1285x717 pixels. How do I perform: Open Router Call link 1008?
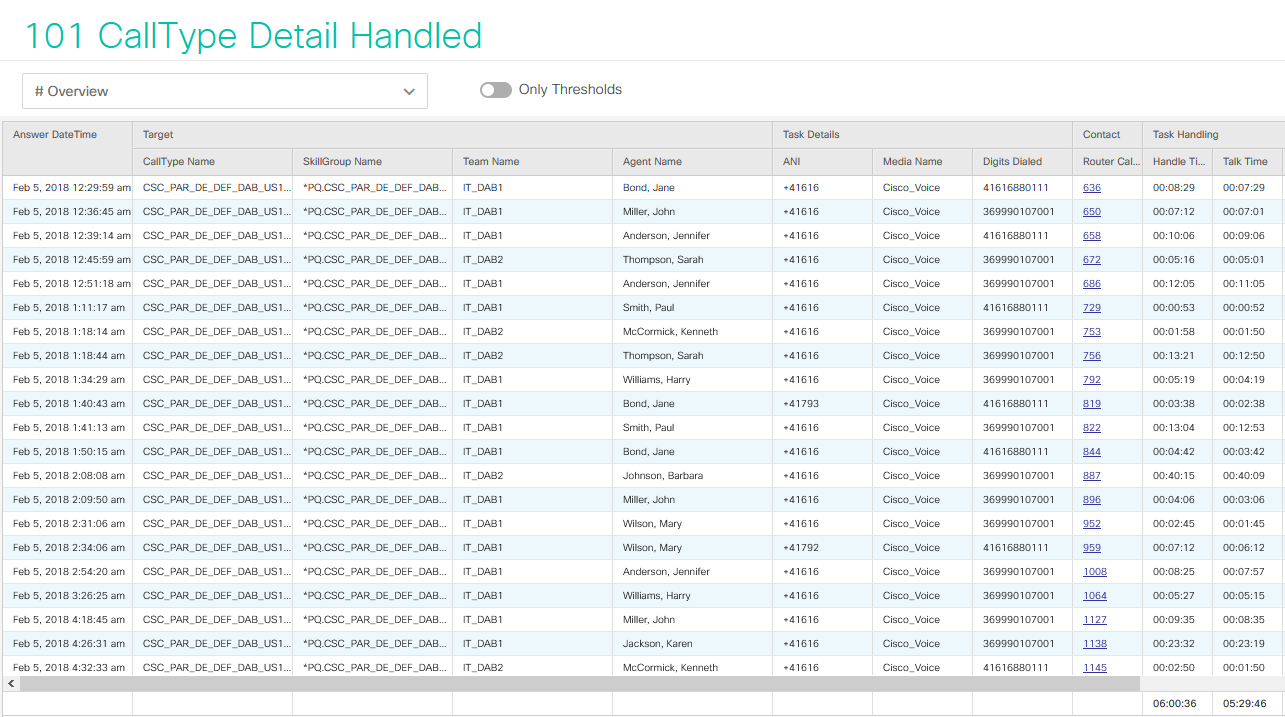pyautogui.click(x=1095, y=572)
